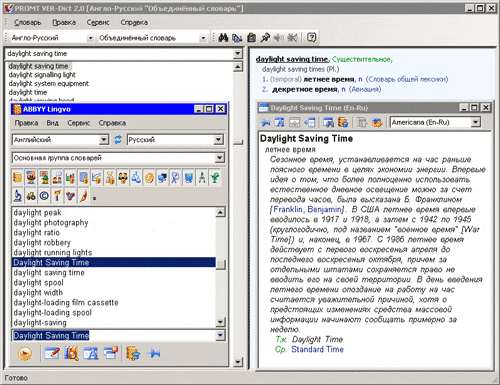Click the blue pushpin icon in Lingvo bottom toolbar
500x385 pixels.
pos(154,353)
